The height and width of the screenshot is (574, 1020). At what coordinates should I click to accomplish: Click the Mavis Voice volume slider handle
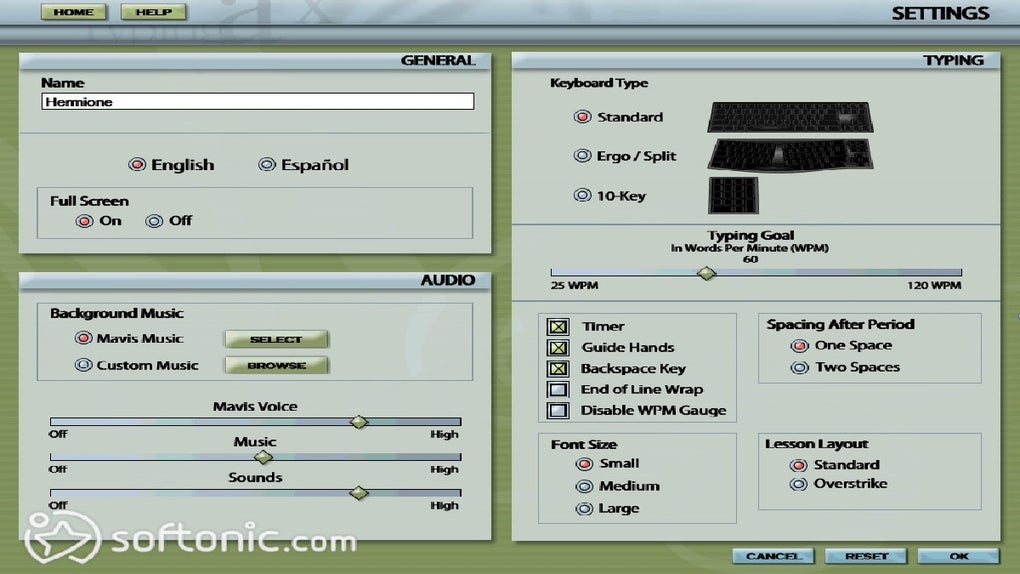[x=358, y=422]
